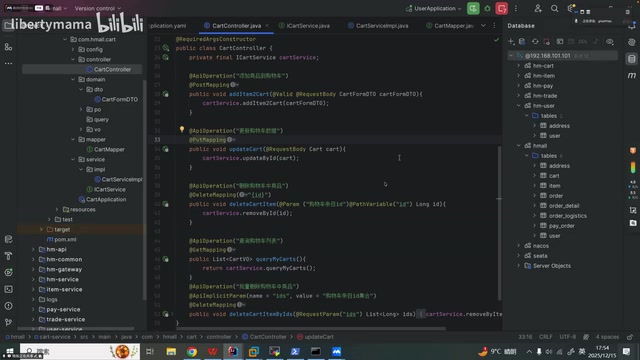This screenshot has height=360, width=640.
Task: Open IDE settings gear
Action: pos(571,8)
